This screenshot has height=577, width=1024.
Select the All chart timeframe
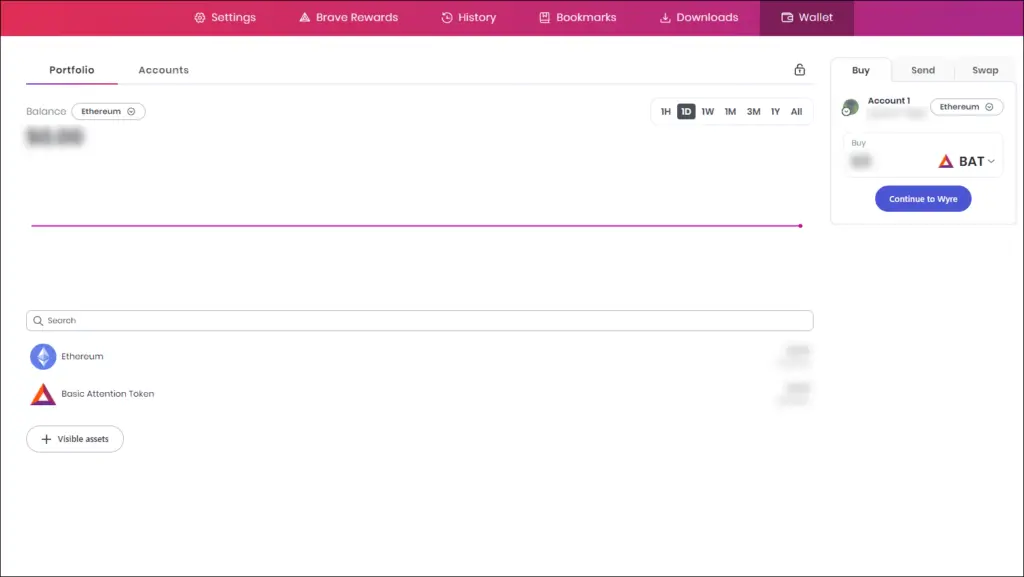pos(796,112)
